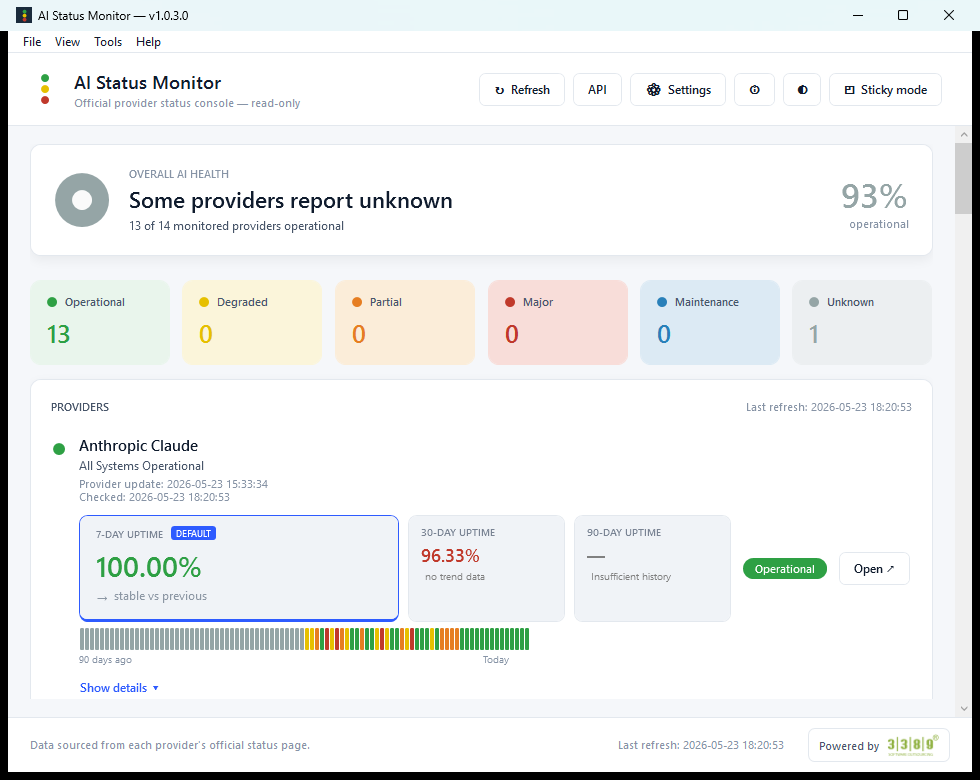Select the 30-day uptime card
Screen dimensions: 980x780
coord(486,568)
